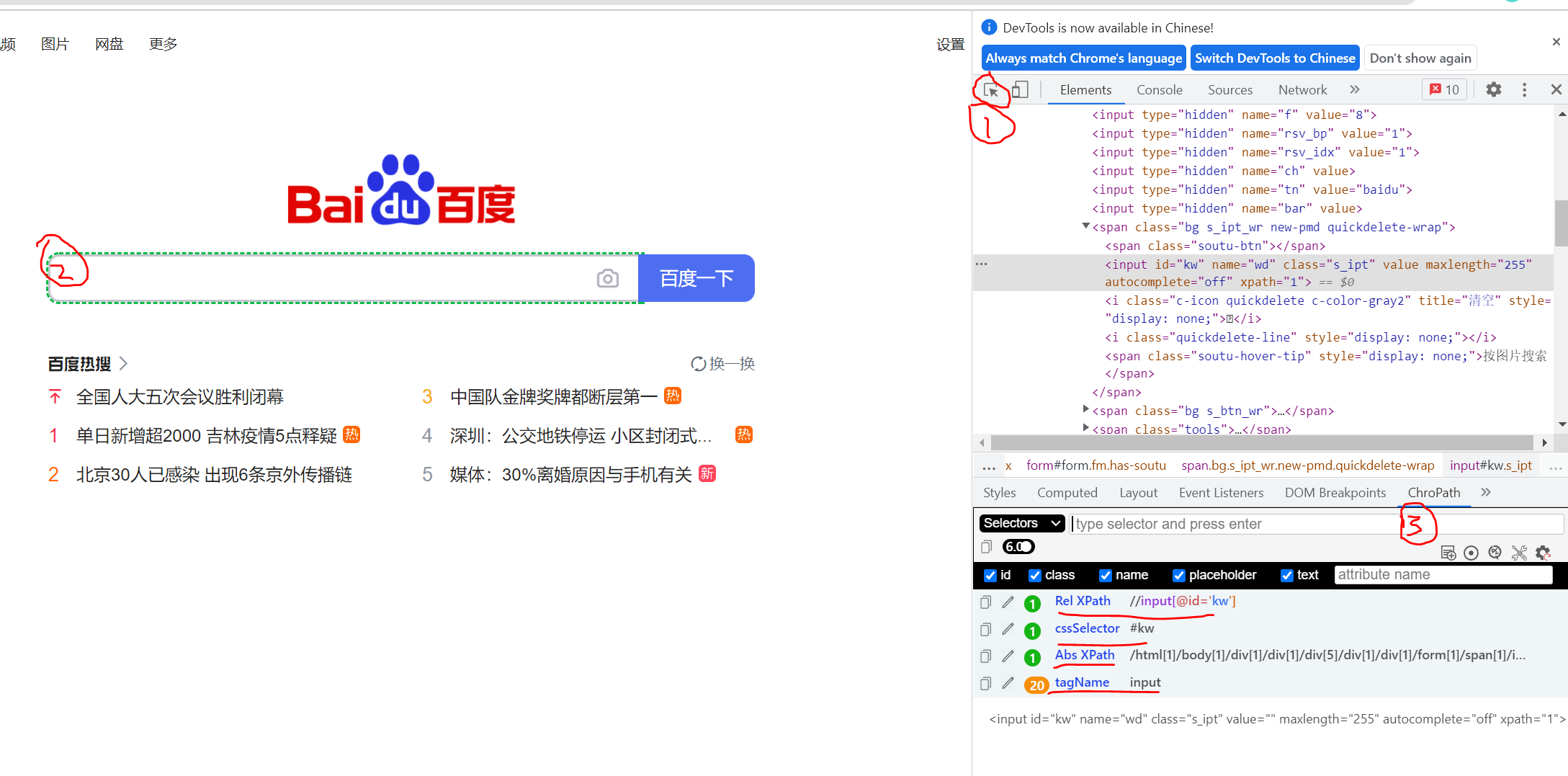Image resolution: width=1568 pixels, height=776 pixels.
Task: Click Switch DevTools to Chinese button
Action: [1275, 58]
